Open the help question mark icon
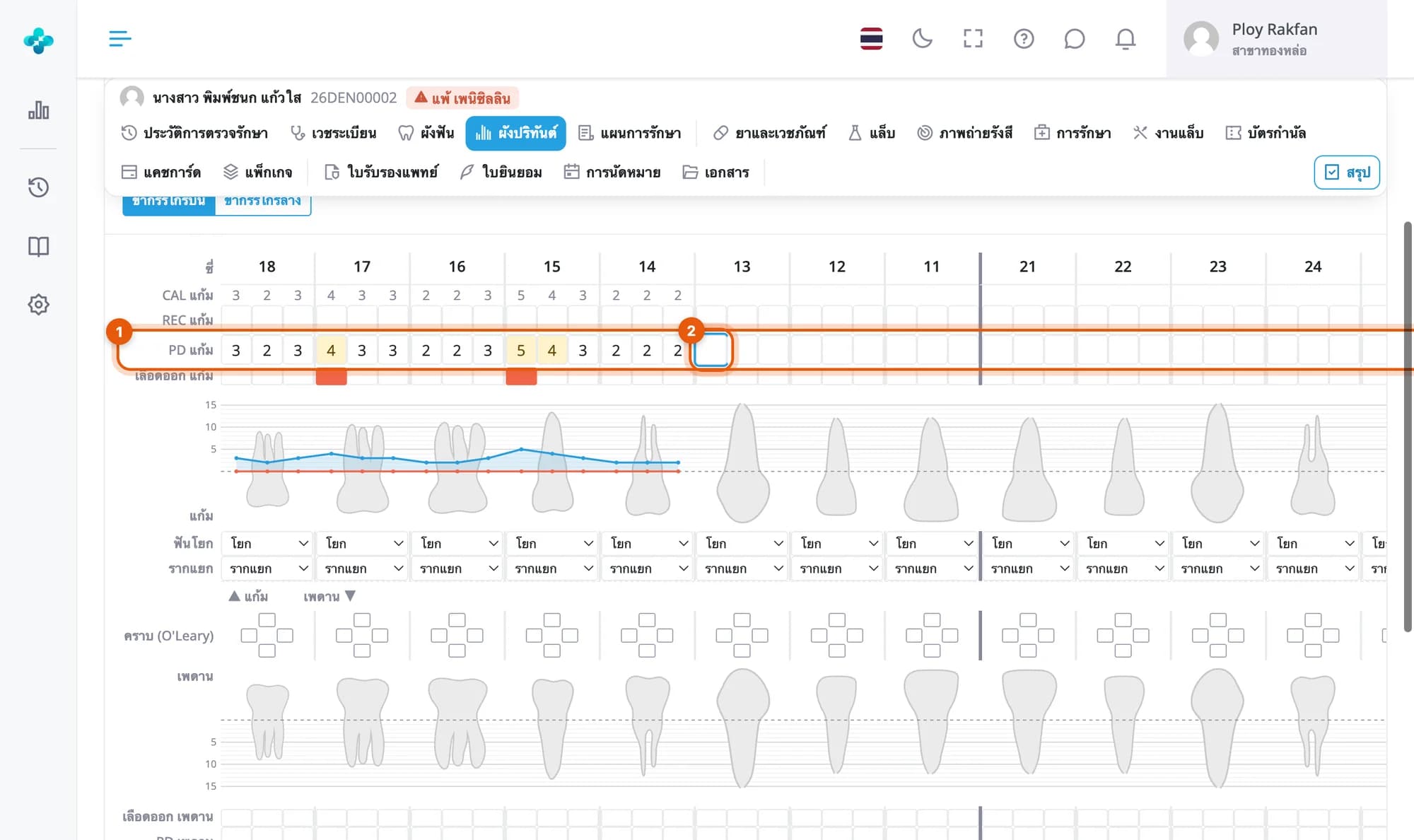1414x840 pixels. pos(1024,38)
